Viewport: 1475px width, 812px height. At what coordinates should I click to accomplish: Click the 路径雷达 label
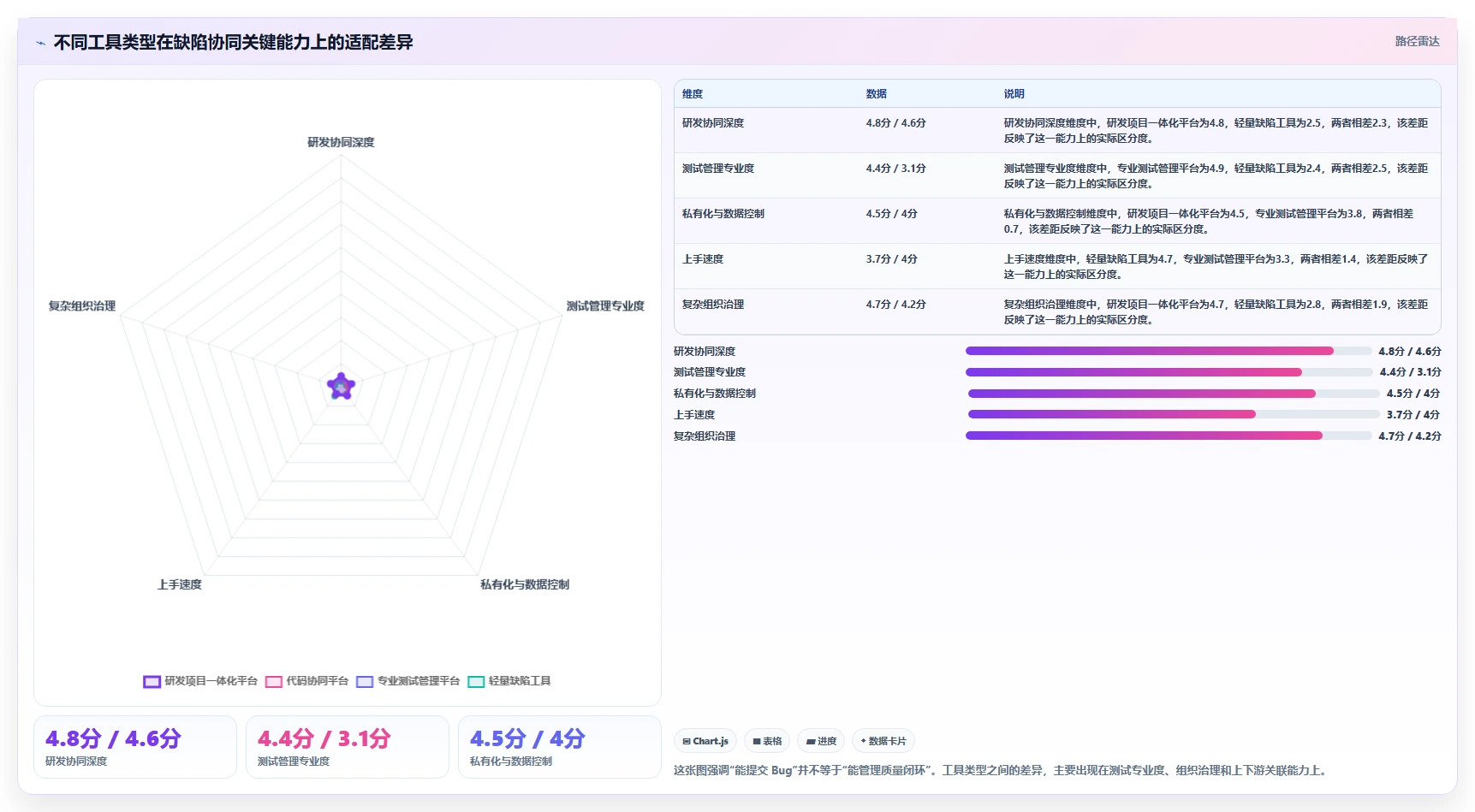click(x=1417, y=41)
